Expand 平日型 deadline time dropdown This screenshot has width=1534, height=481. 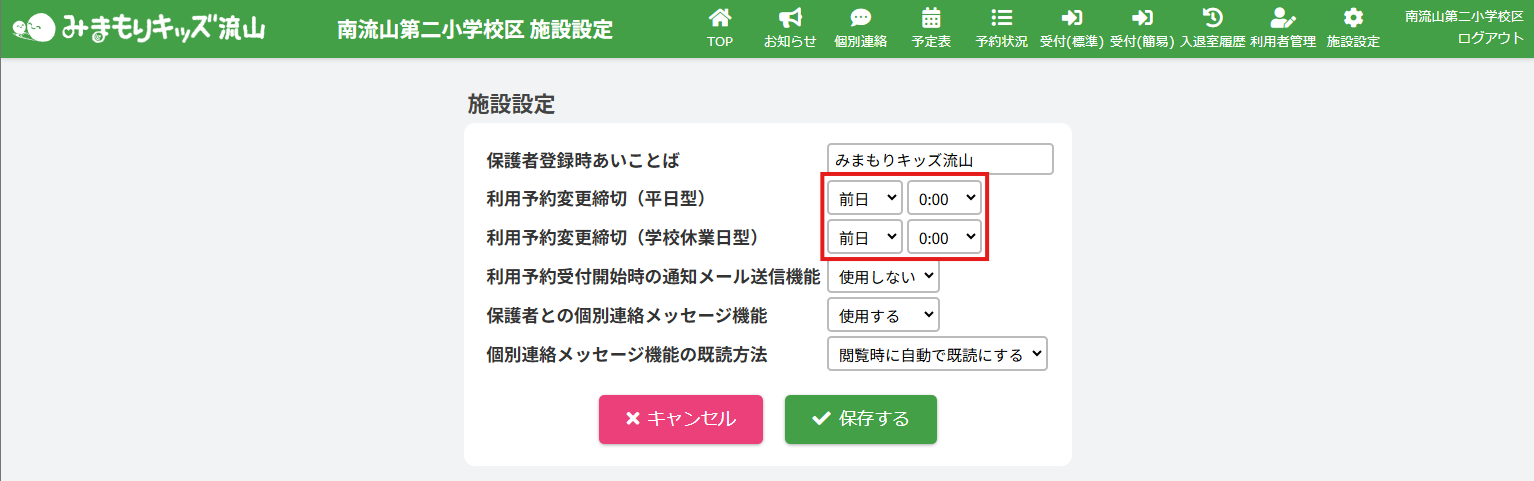click(x=944, y=199)
